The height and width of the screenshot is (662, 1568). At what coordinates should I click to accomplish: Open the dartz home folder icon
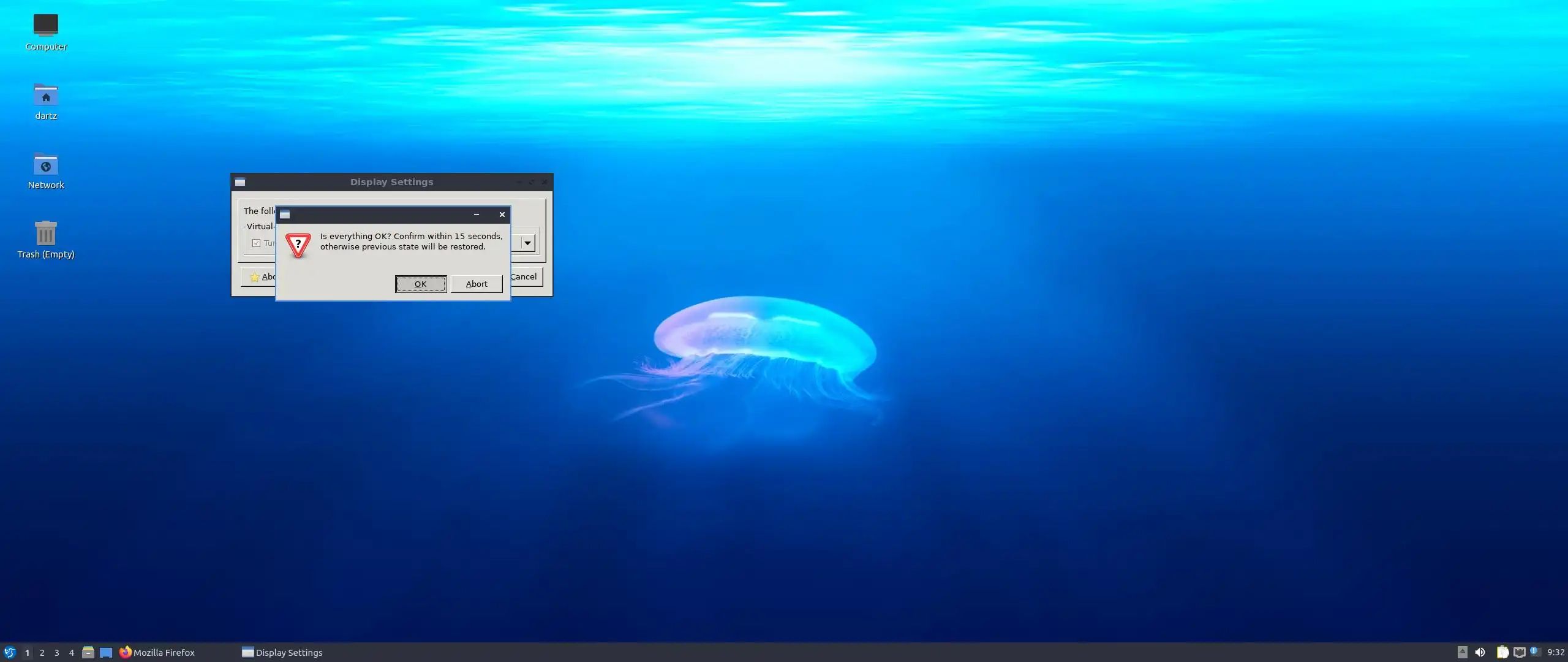45,95
